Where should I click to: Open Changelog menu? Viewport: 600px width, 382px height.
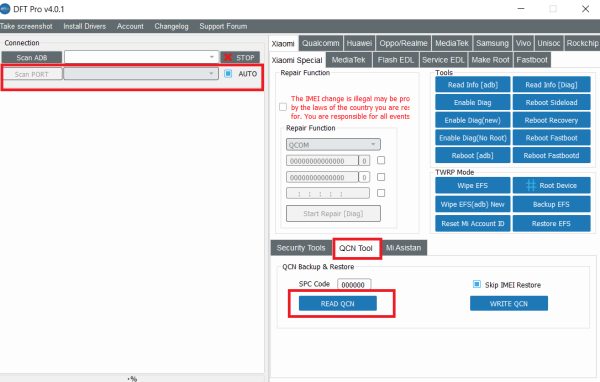pos(171,26)
